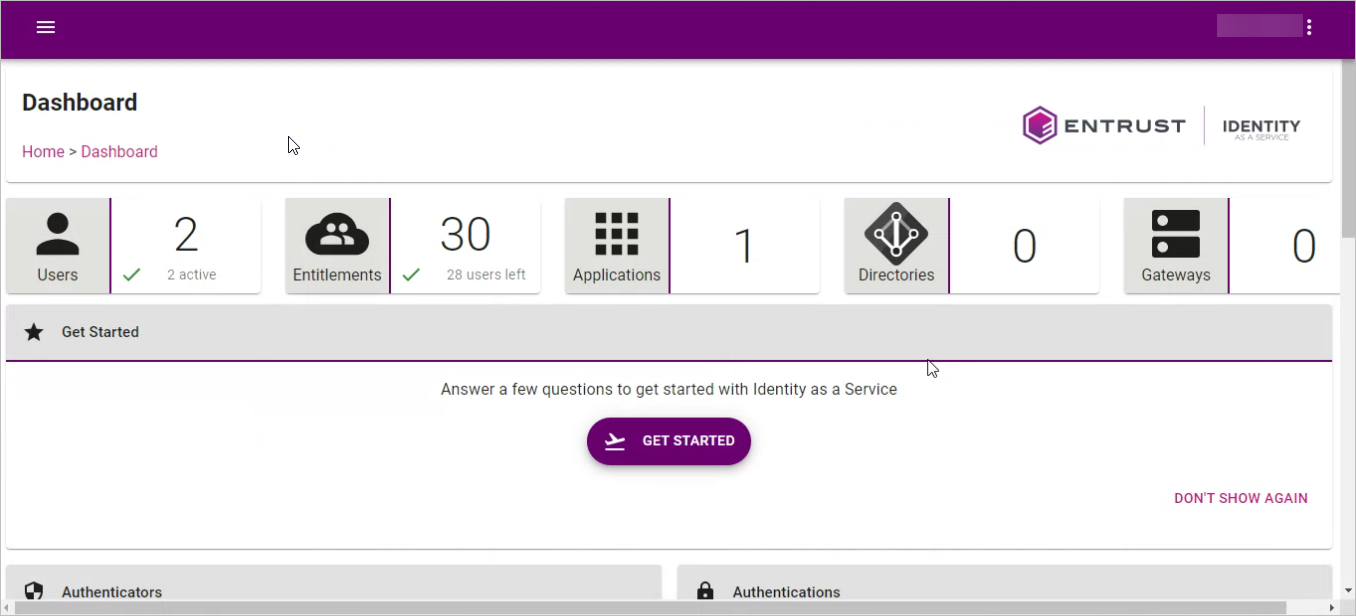Click the Get Started star icon

pos(34,332)
